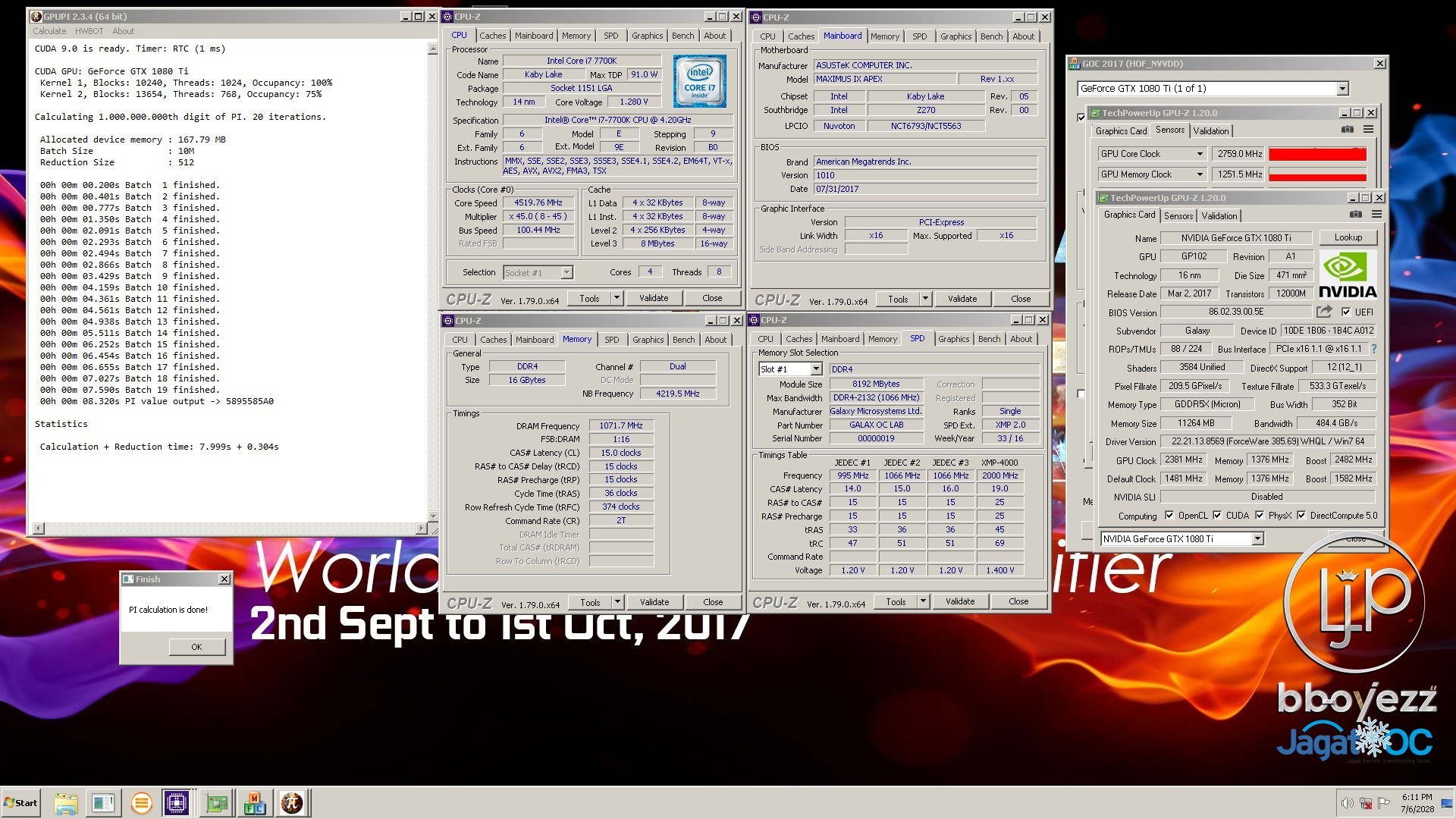The image size is (1456, 819).
Task: Click the orange round icon on the taskbar
Action: (141, 802)
